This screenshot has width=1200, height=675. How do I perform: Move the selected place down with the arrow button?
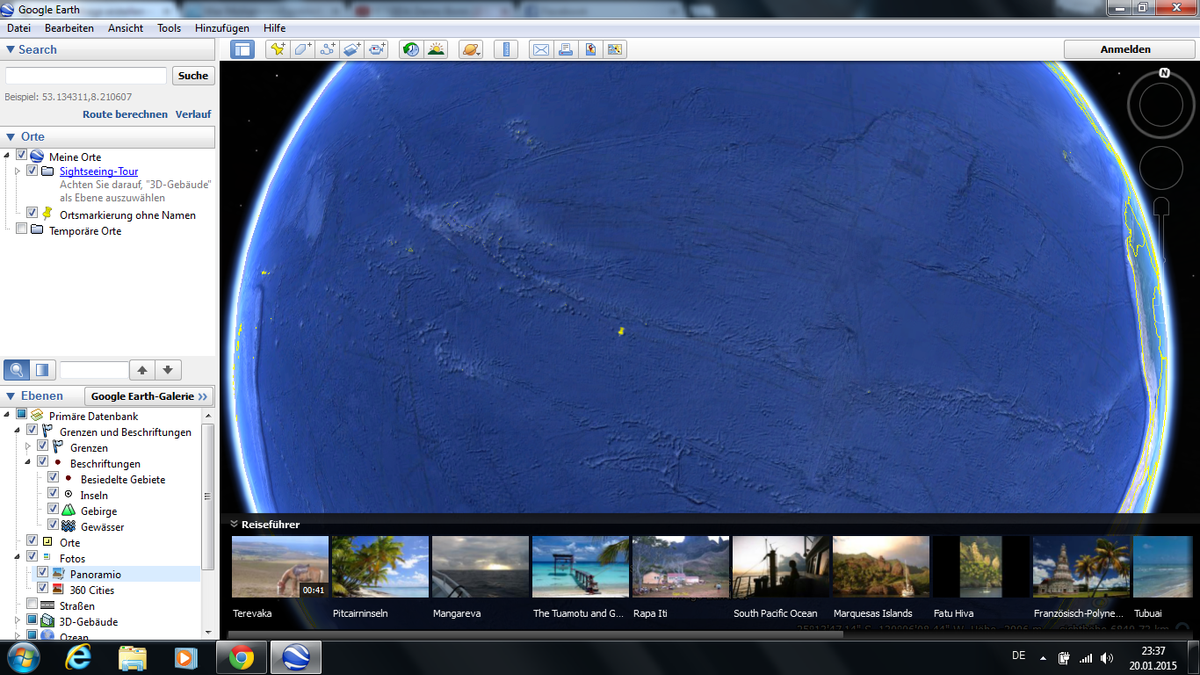click(x=168, y=370)
